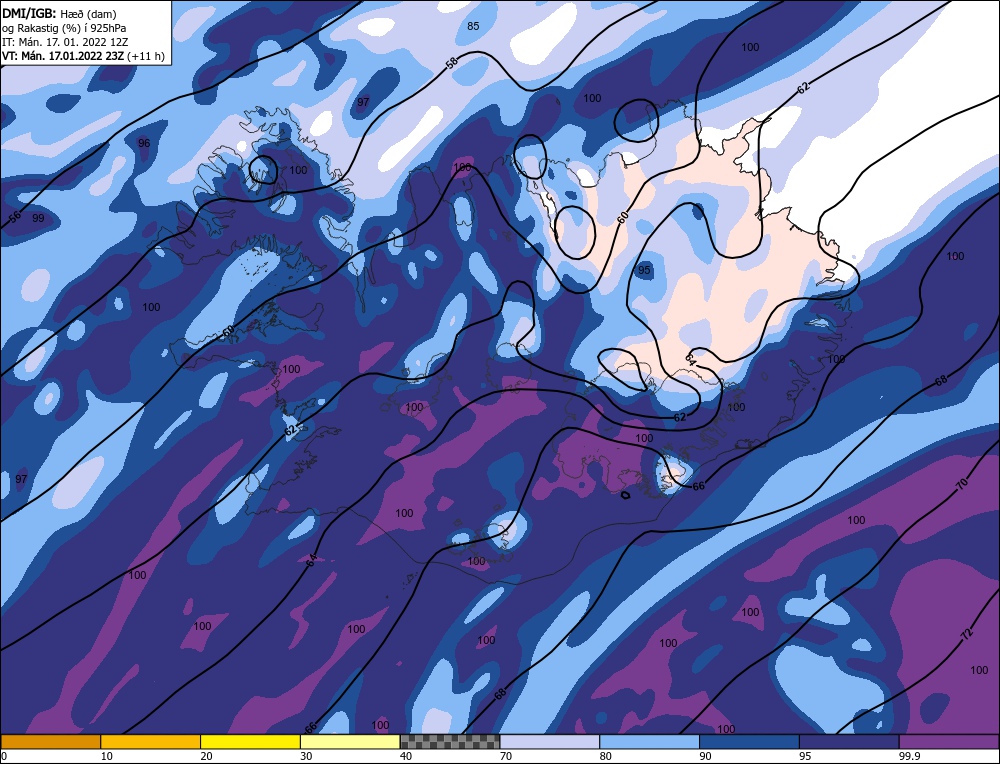Image resolution: width=1000 pixels, height=764 pixels.
Task: Click the medium blue 90–95 legend swatch
Action: click(x=749, y=742)
